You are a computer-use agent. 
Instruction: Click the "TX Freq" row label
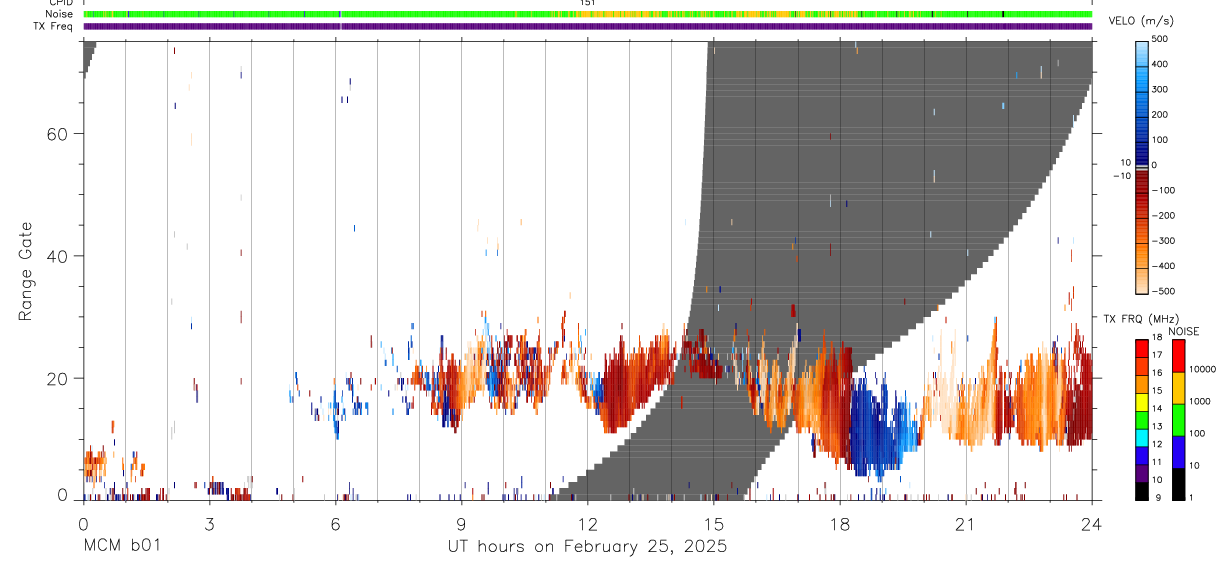coord(55,26)
